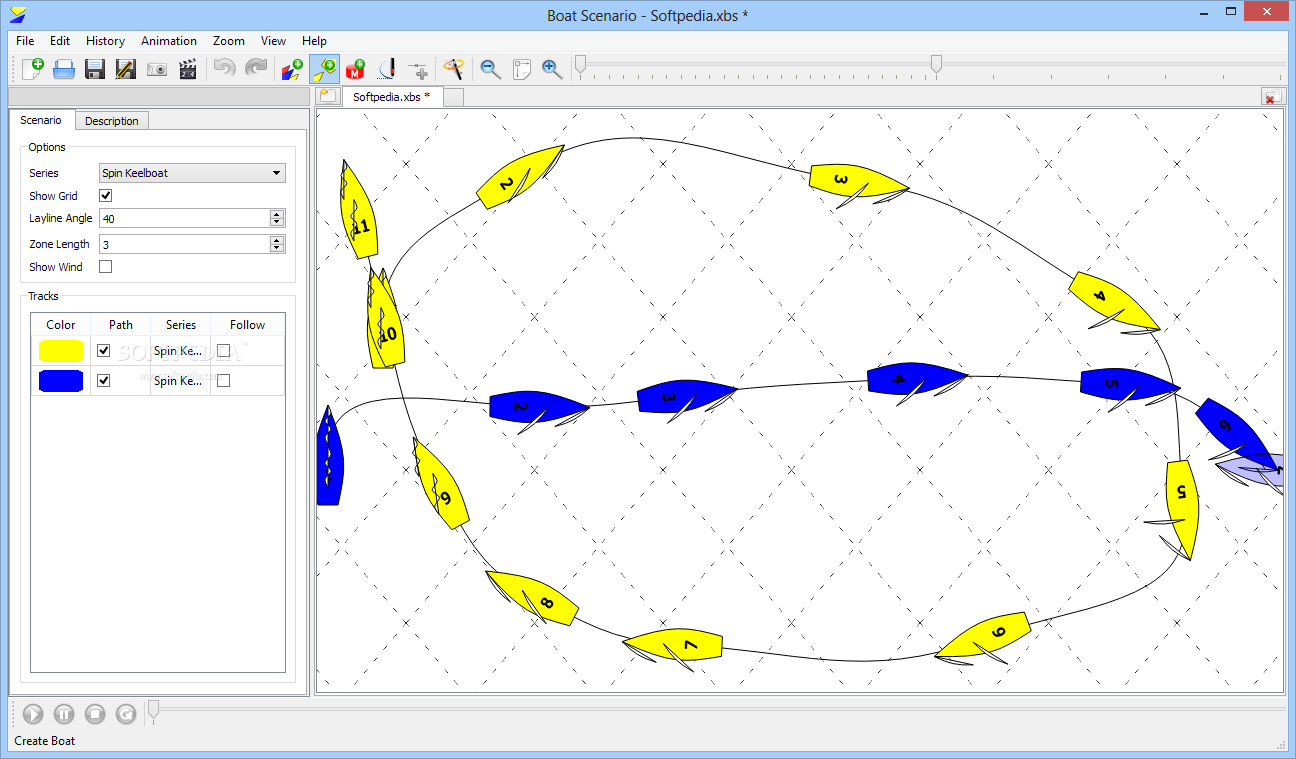Click the new tab icon beside Softpedia.xbs

pyautogui.click(x=327, y=96)
